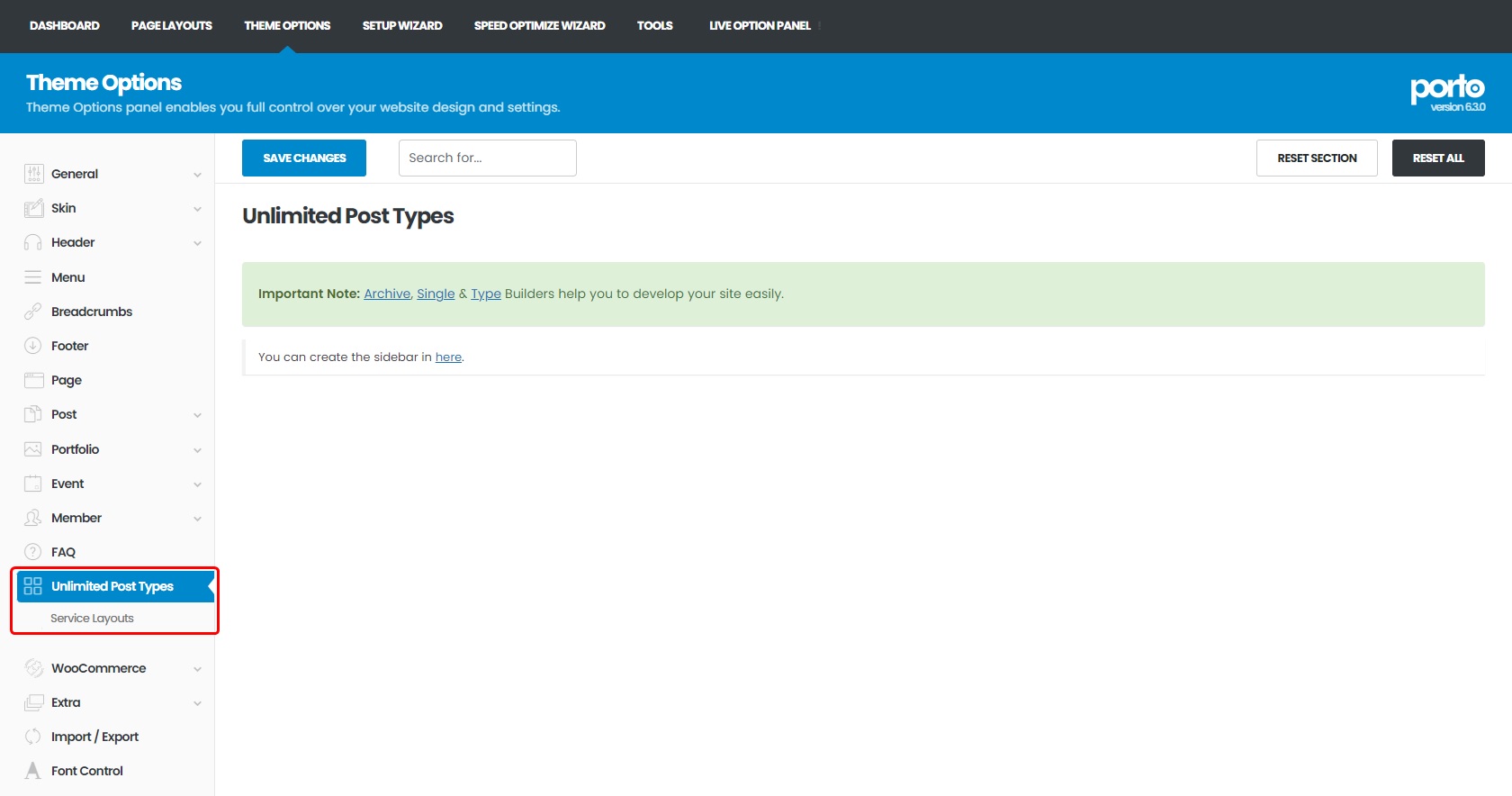Expand the General section chevron
This screenshot has height=796, width=1512.
point(197,175)
